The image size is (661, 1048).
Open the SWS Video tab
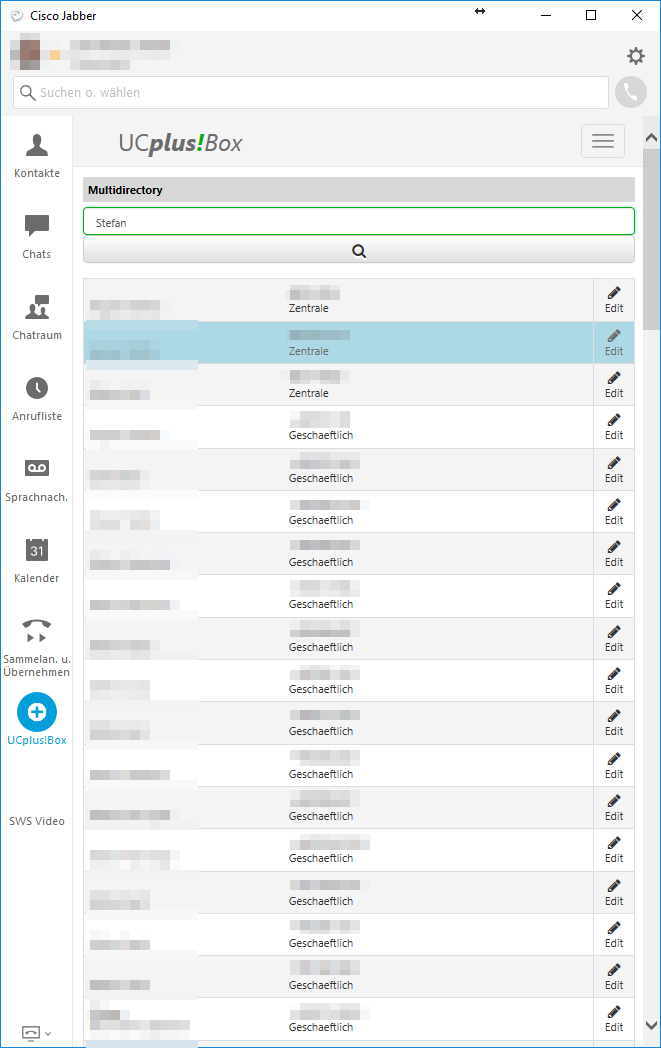point(37,821)
